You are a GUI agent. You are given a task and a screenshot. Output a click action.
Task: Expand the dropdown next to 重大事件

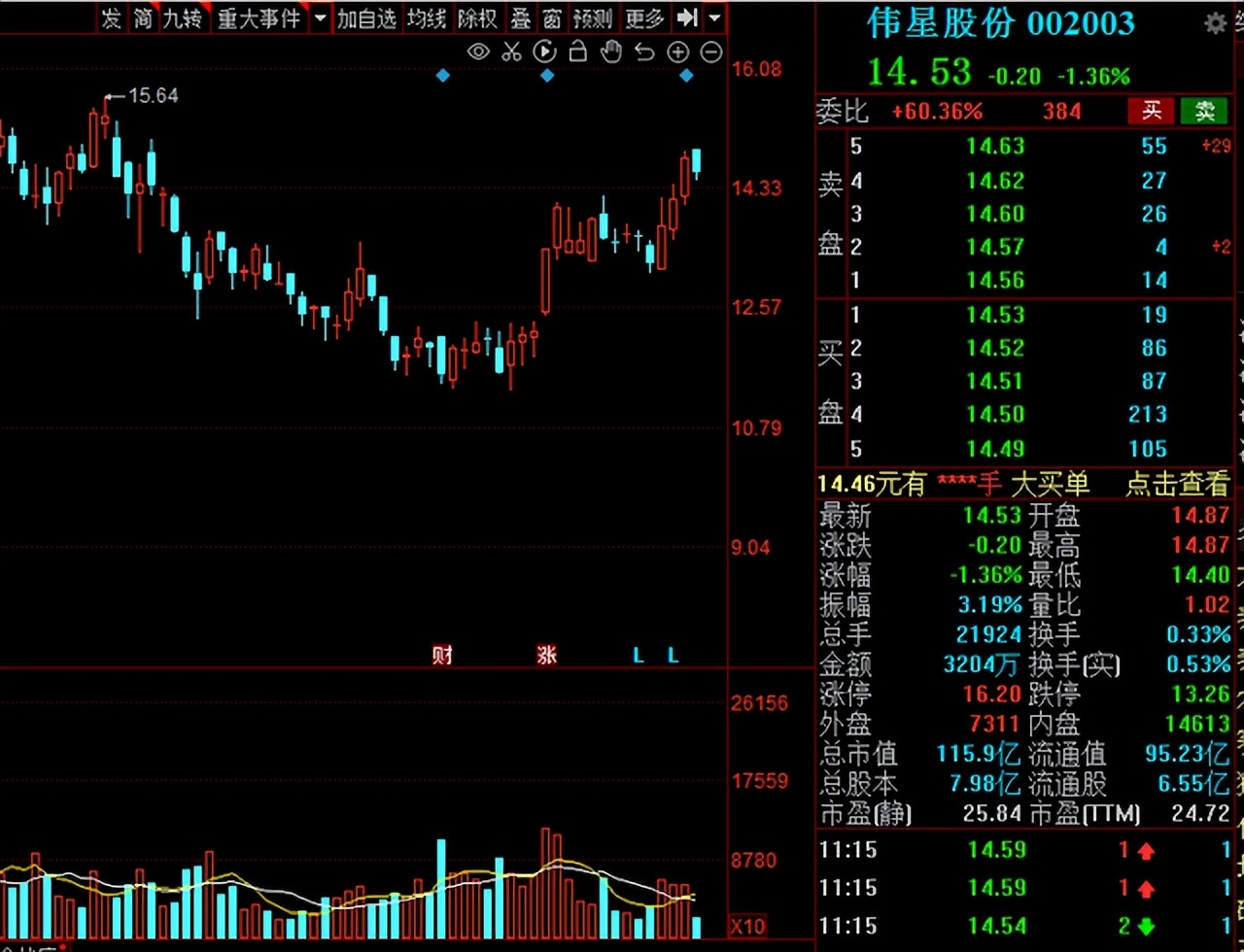tap(321, 17)
